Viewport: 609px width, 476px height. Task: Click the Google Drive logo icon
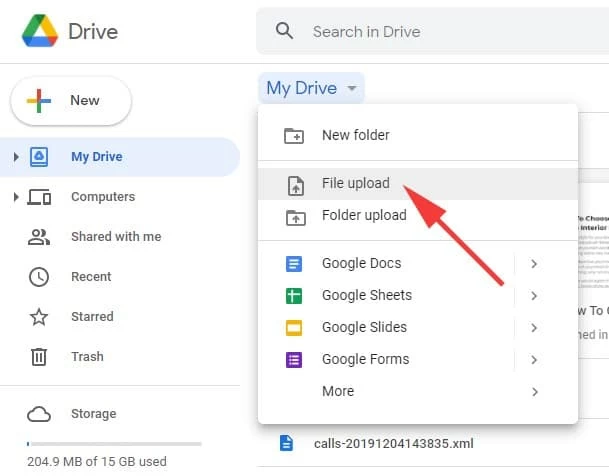40,32
